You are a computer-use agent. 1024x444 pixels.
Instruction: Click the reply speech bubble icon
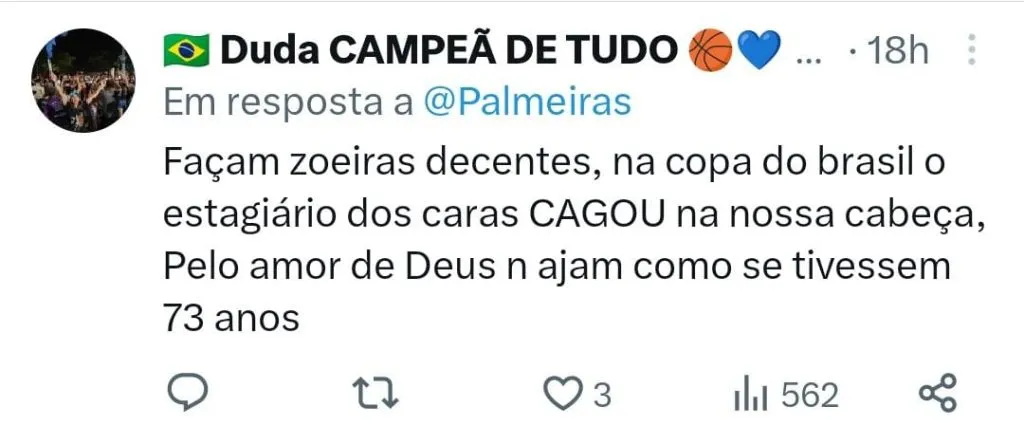pyautogui.click(x=187, y=393)
